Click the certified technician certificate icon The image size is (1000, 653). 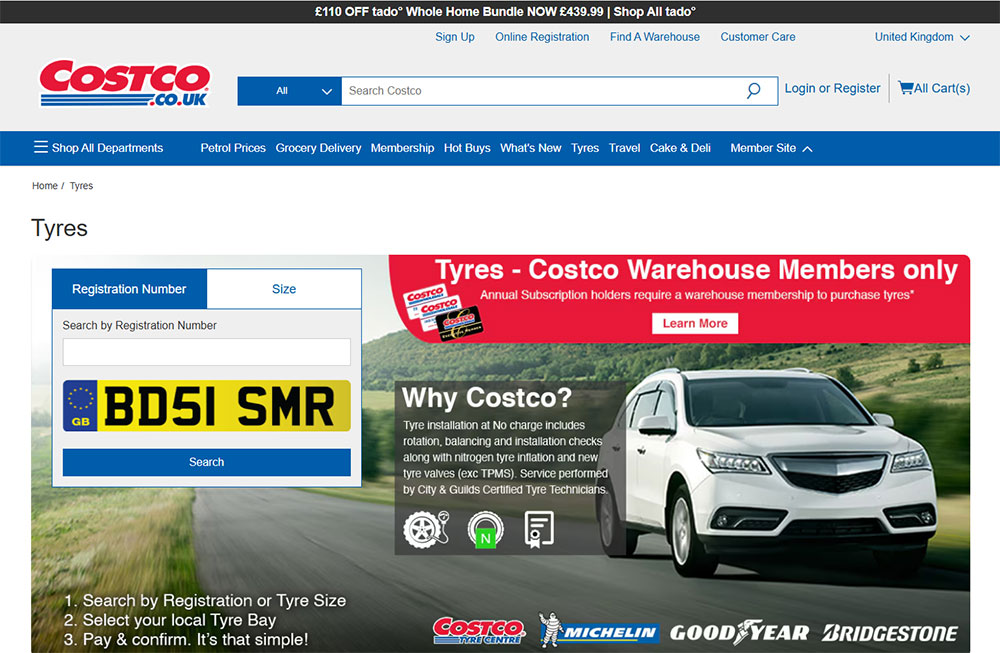[x=539, y=529]
